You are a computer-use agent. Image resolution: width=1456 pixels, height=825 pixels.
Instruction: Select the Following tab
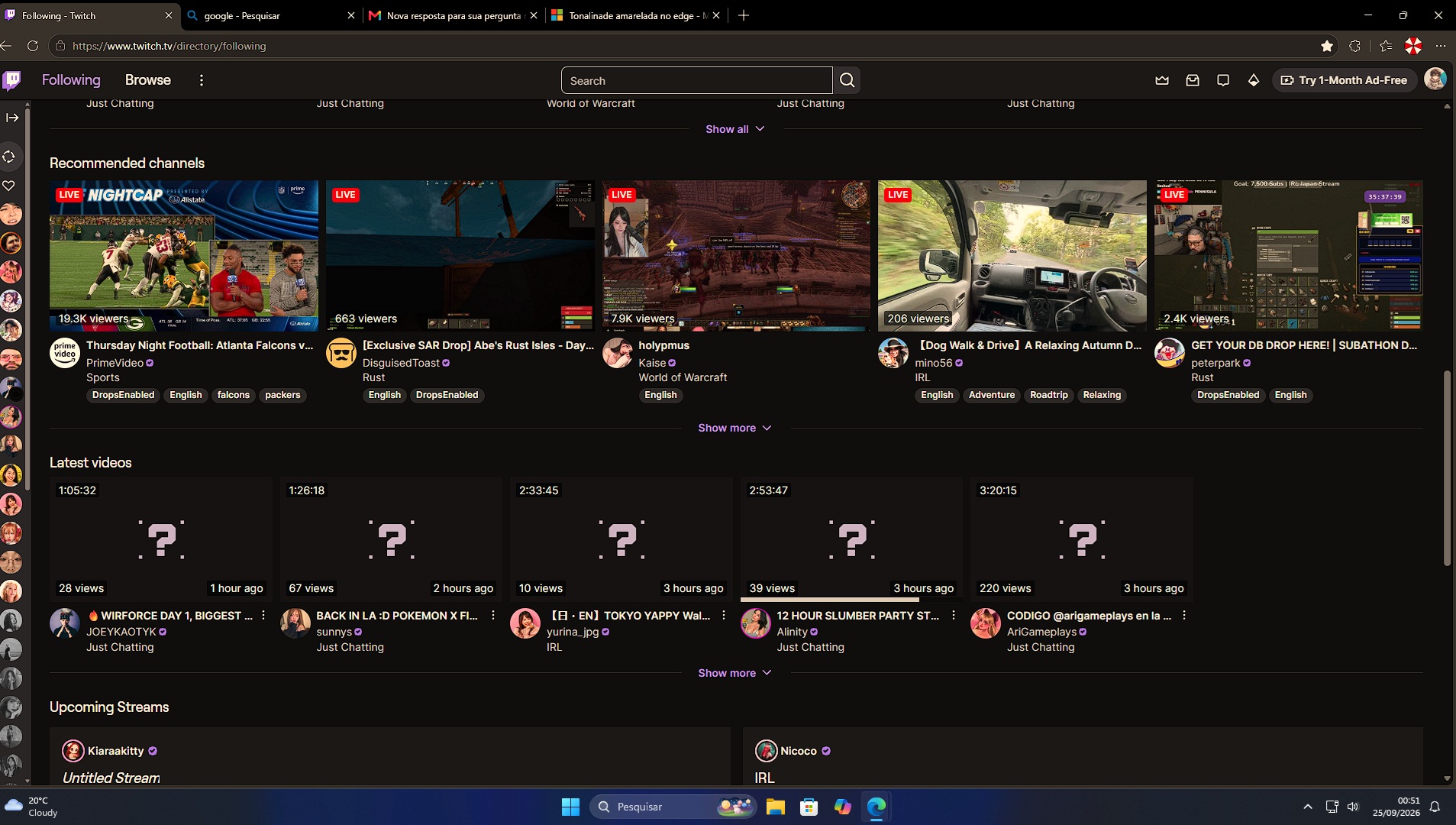tap(71, 80)
